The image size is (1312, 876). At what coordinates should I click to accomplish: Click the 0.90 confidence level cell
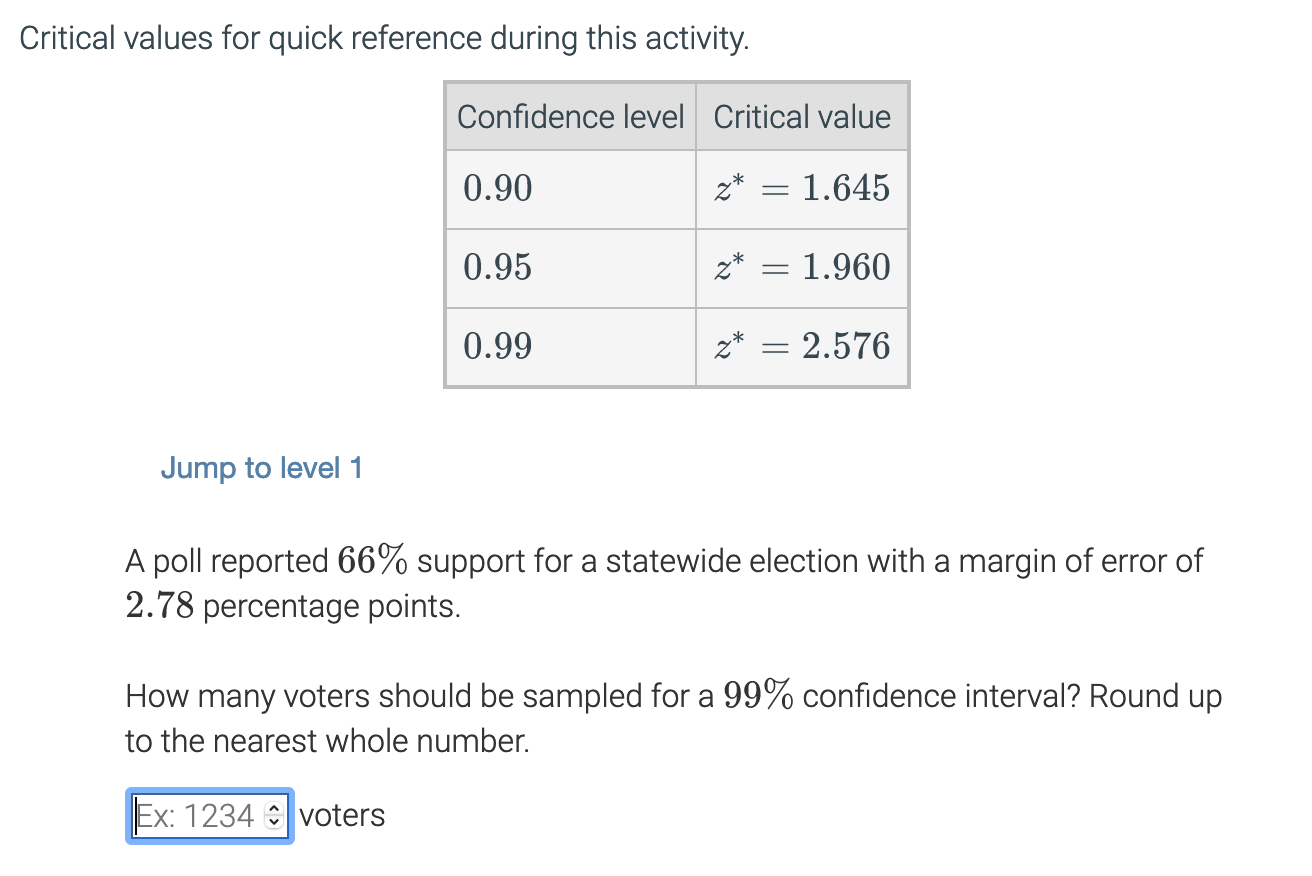pos(497,188)
